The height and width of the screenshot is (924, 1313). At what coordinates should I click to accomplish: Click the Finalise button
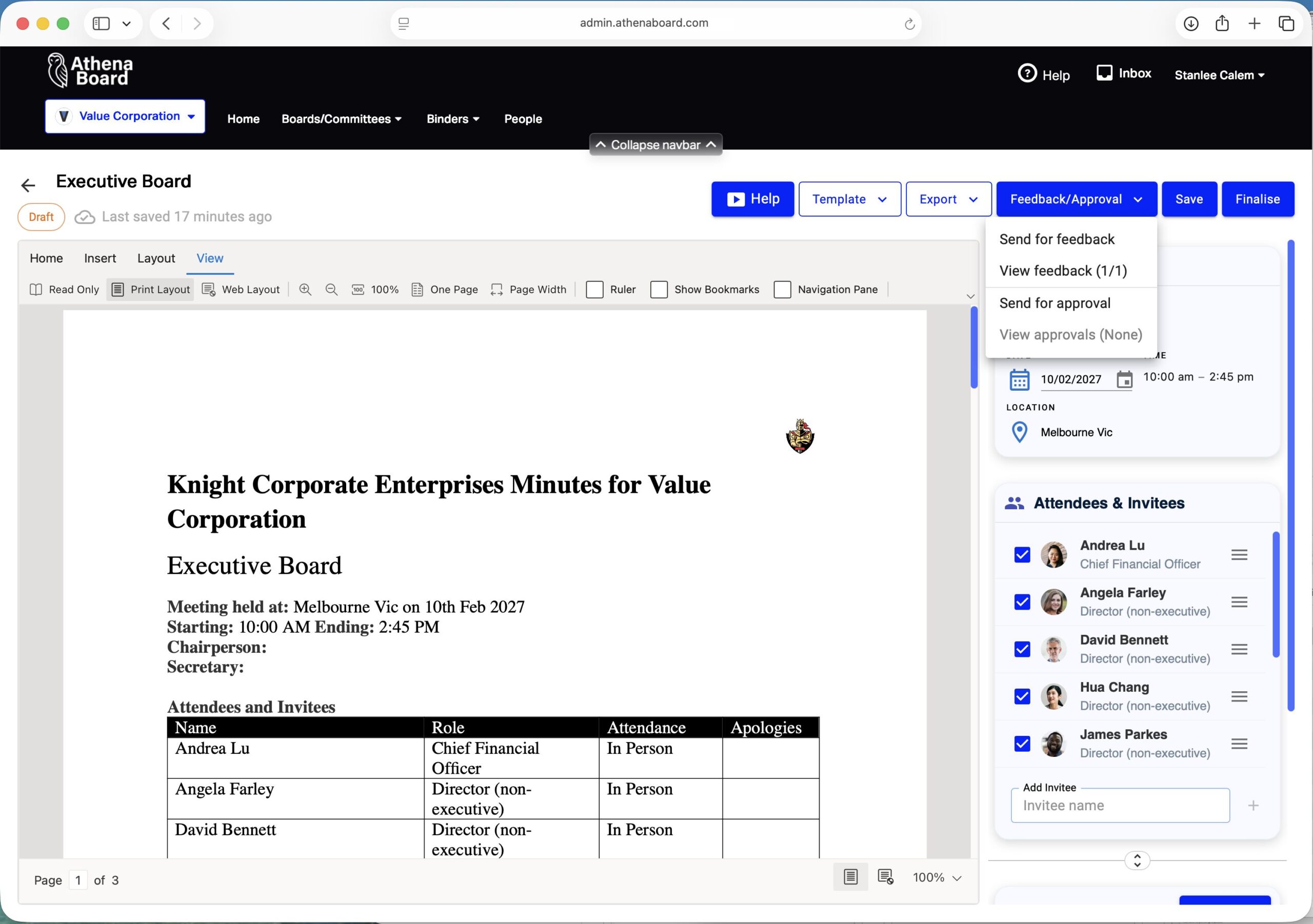1257,199
